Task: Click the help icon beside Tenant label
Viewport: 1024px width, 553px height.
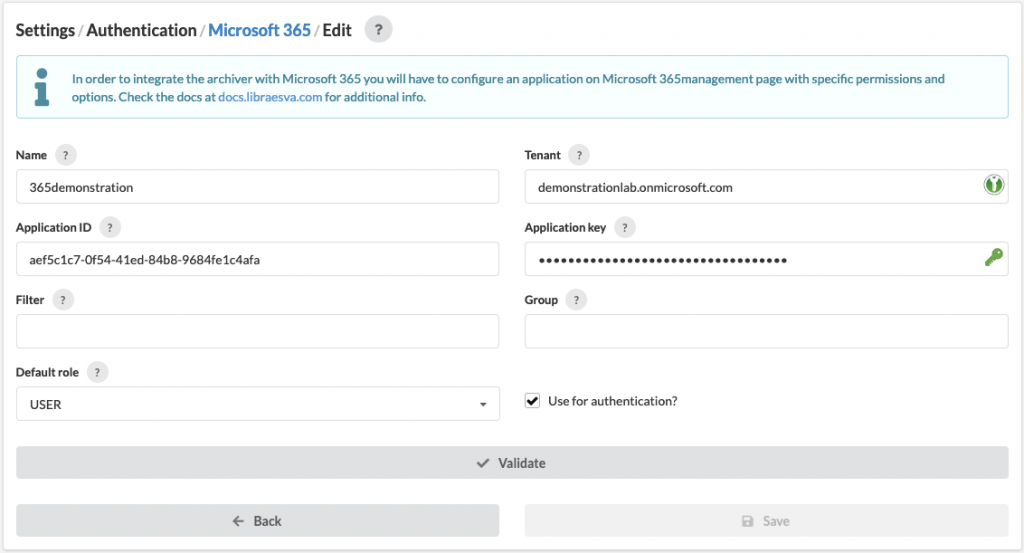Action: pyautogui.click(x=579, y=155)
